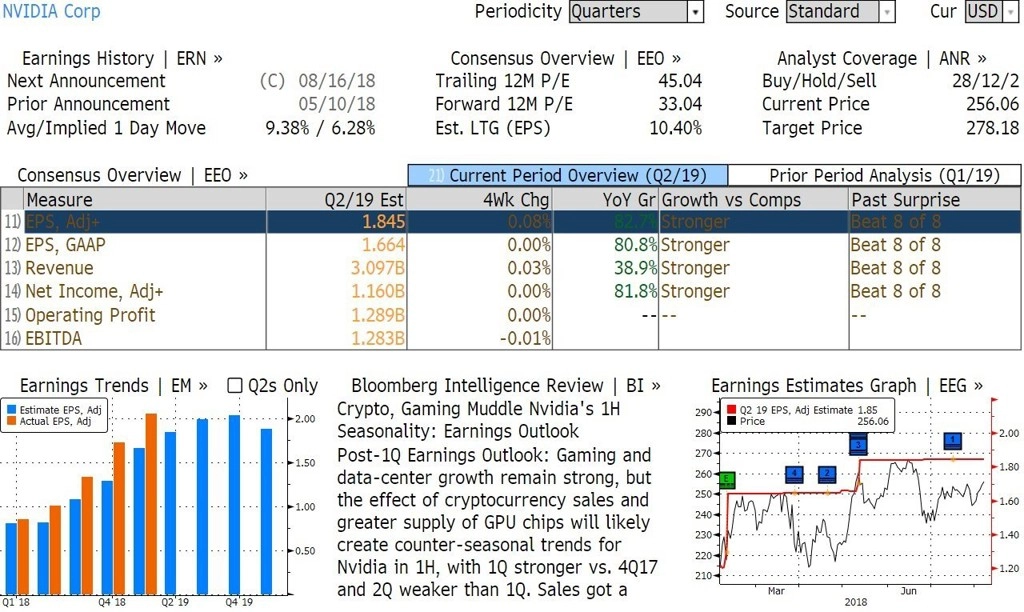Click the black Price legend swatch

731,421
